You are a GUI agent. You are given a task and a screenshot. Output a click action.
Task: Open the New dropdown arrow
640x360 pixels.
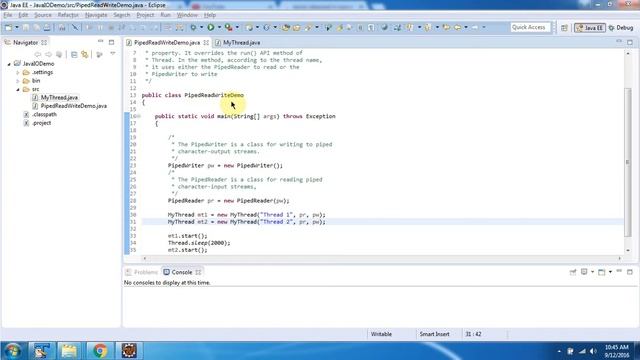[17, 27]
